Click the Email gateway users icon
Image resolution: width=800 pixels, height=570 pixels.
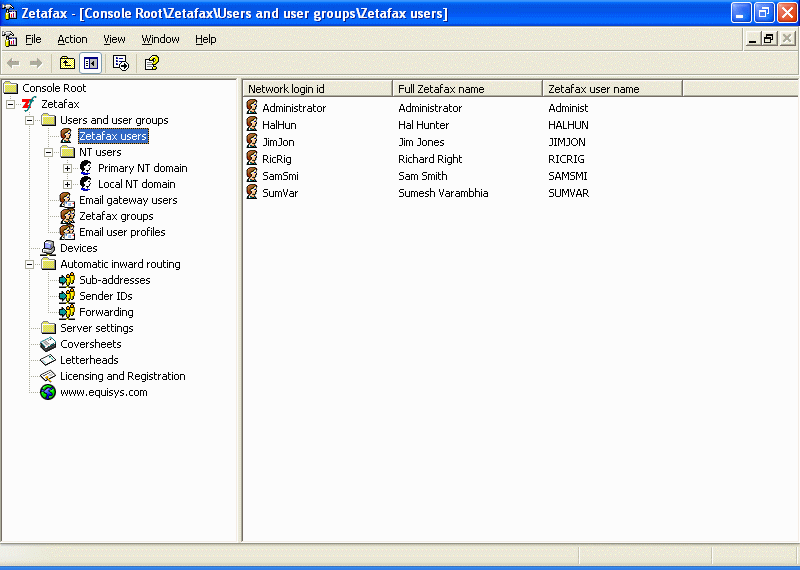67,200
